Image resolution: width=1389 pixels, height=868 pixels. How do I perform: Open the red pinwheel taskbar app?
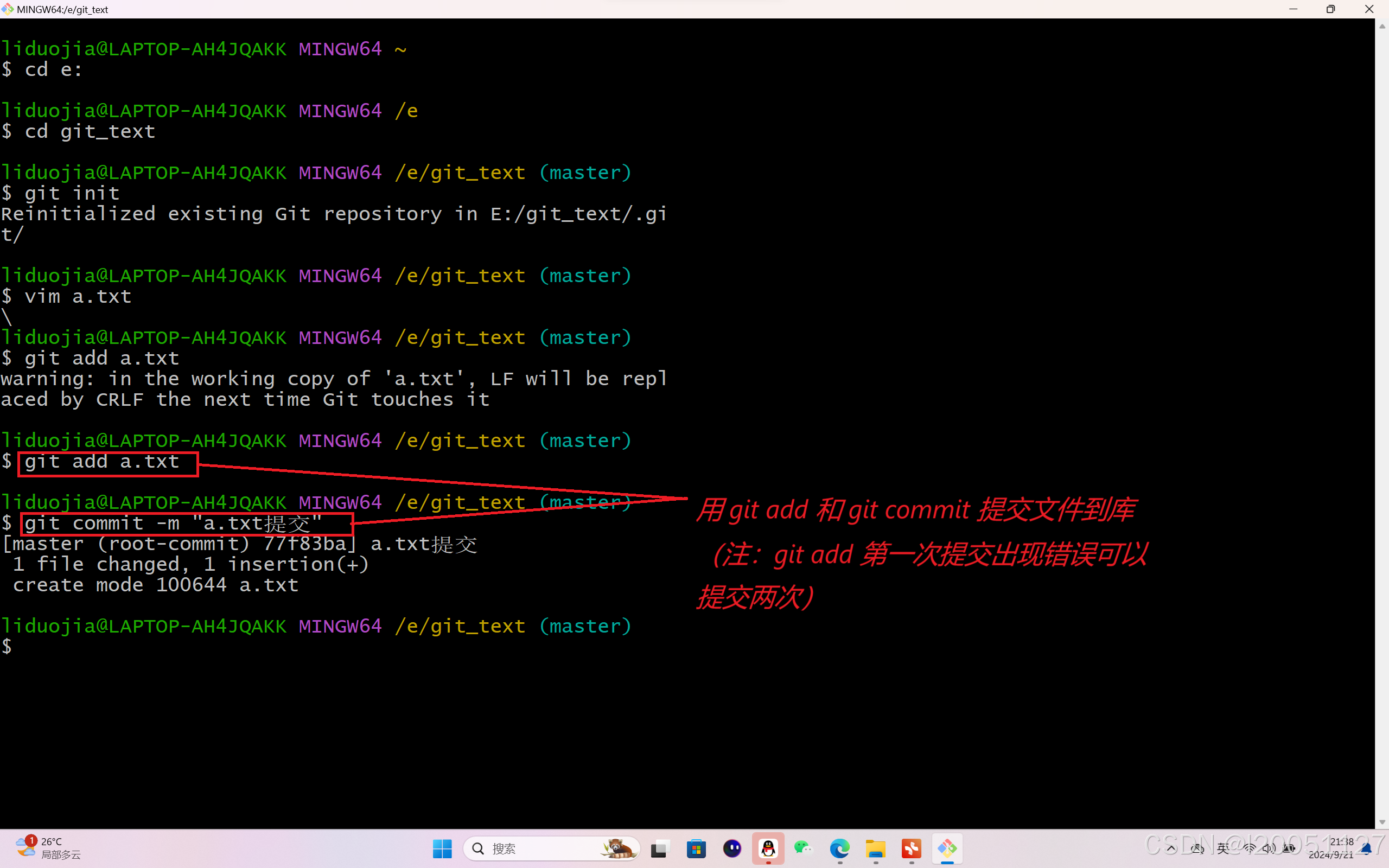click(x=912, y=848)
